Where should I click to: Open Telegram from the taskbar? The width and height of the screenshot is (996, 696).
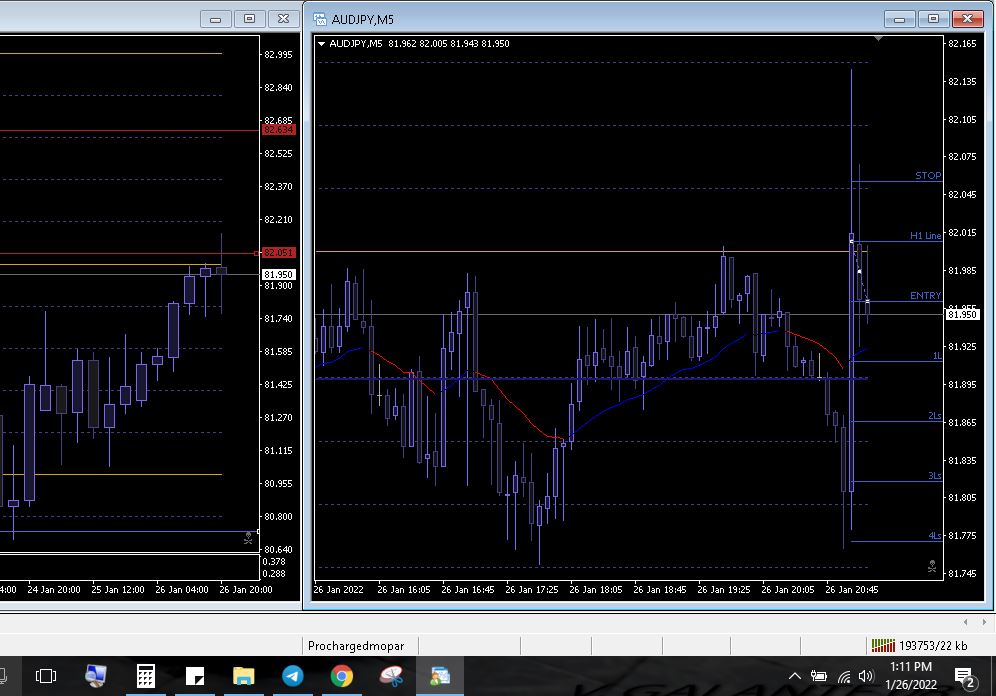(292, 677)
